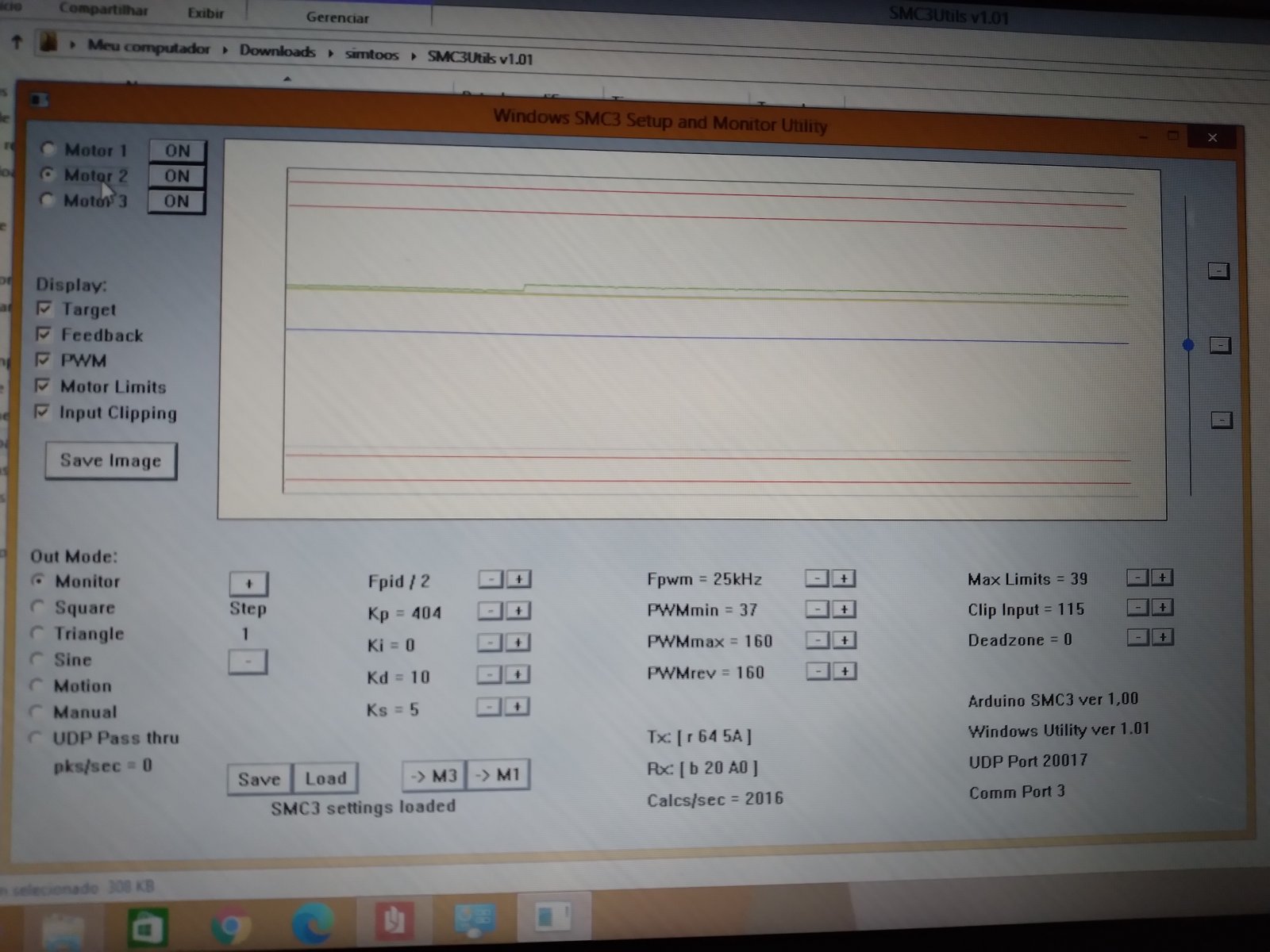Raise Fpwm frequency with plus button
The width and height of the screenshot is (1270, 952).
point(843,578)
